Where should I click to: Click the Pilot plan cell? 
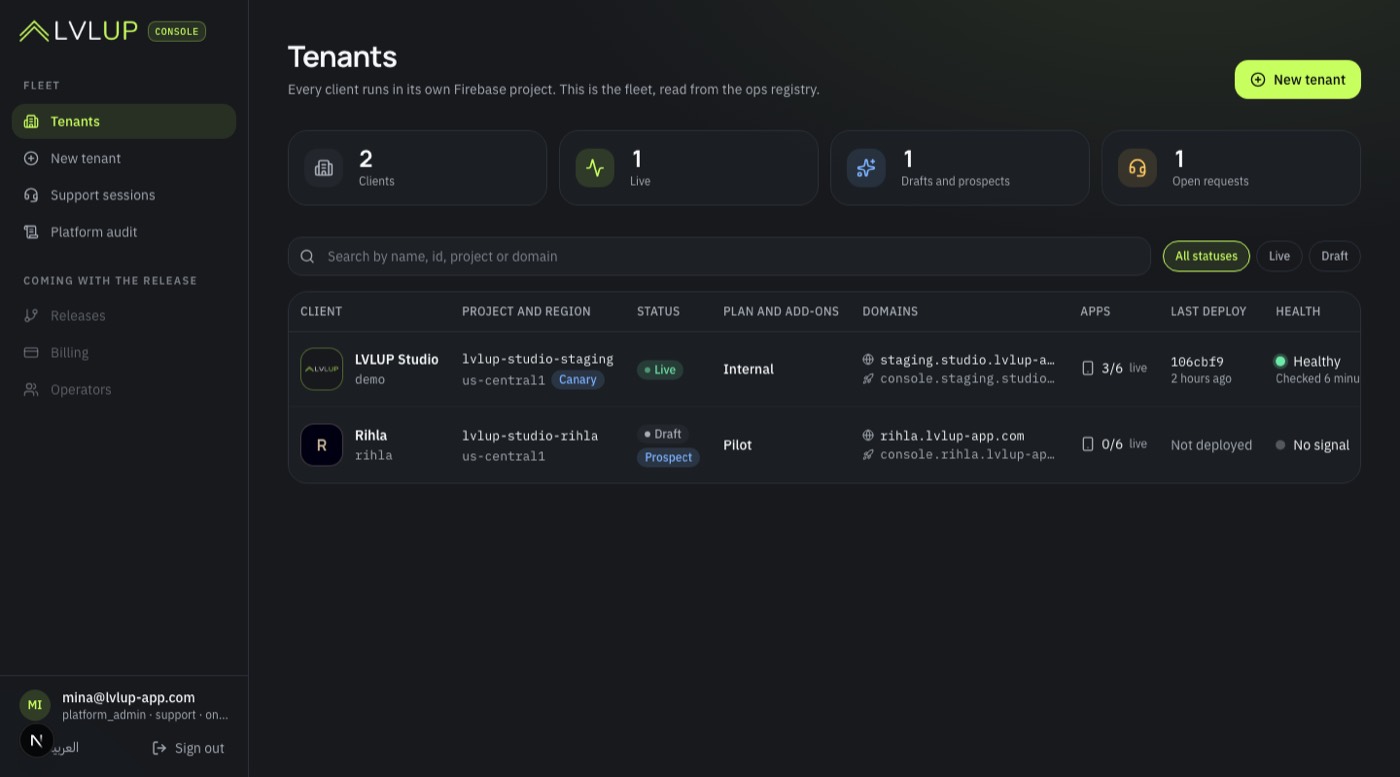click(x=738, y=445)
